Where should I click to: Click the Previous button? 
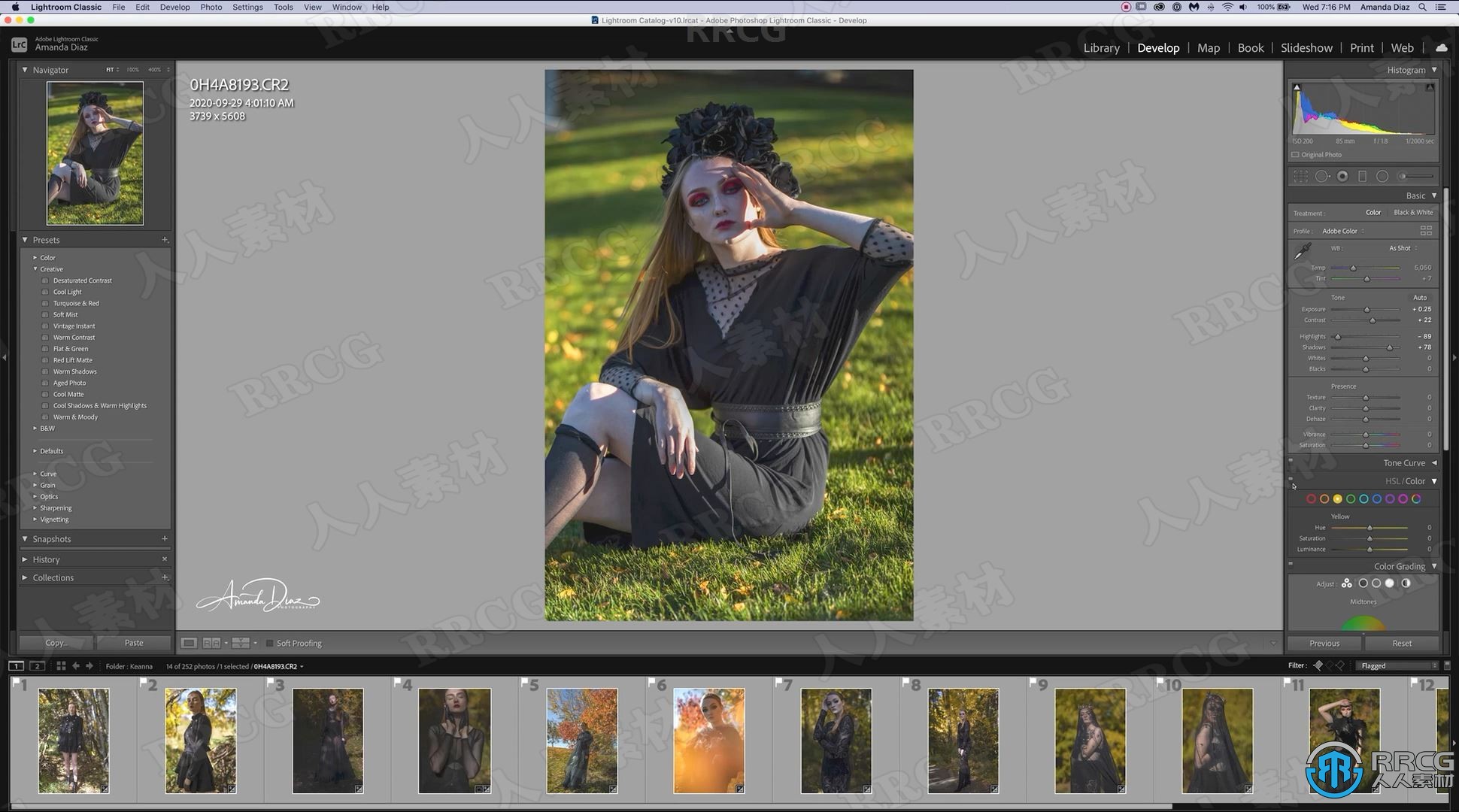[x=1324, y=644]
